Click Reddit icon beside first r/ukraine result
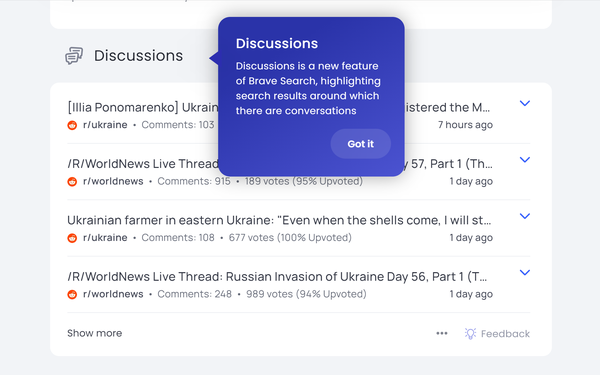This screenshot has height=375, width=600. click(x=72, y=125)
